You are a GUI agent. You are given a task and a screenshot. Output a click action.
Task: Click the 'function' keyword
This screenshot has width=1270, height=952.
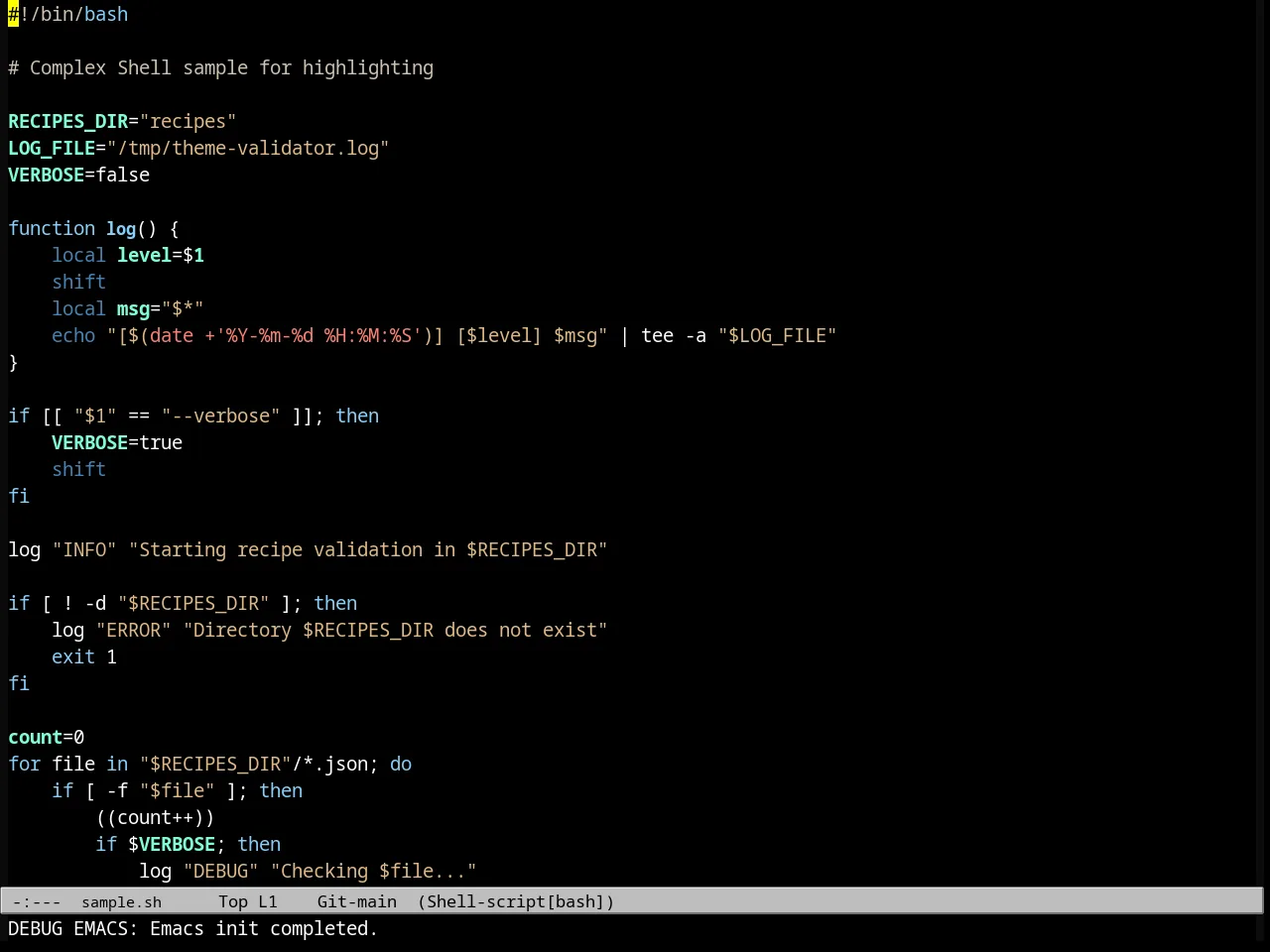52,228
